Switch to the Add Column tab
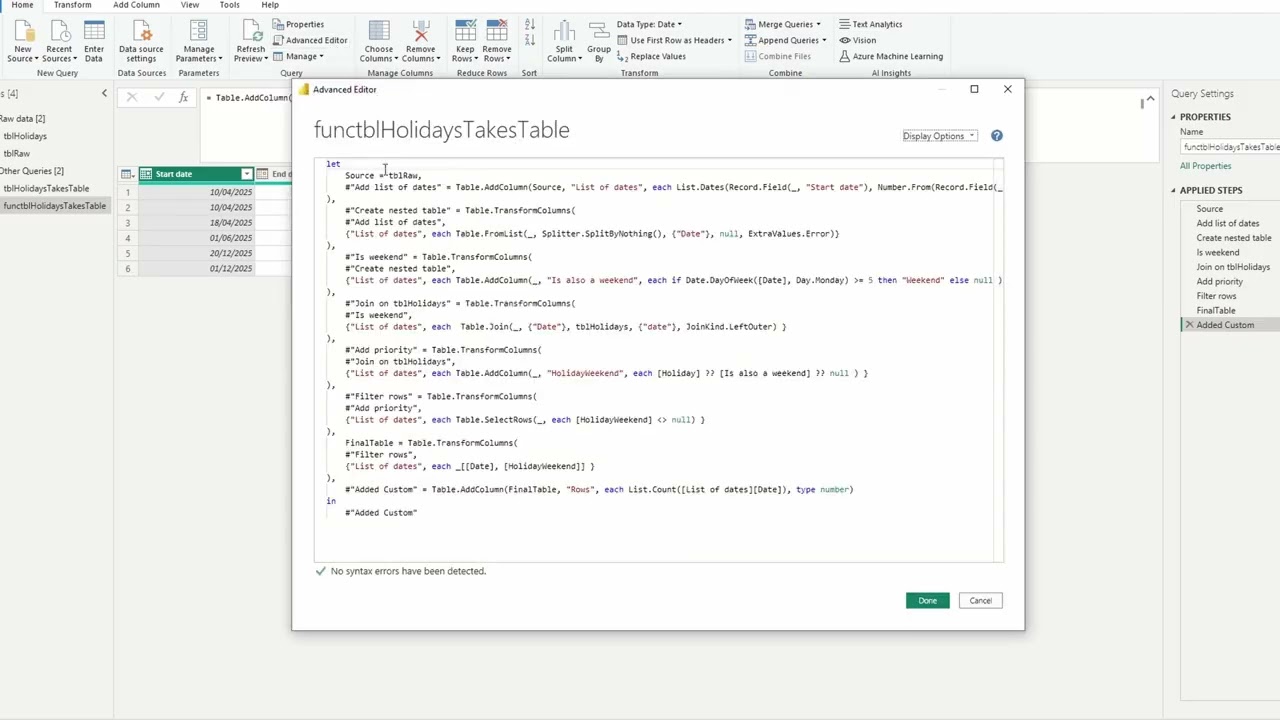Image resolution: width=1280 pixels, height=720 pixels. tap(136, 5)
